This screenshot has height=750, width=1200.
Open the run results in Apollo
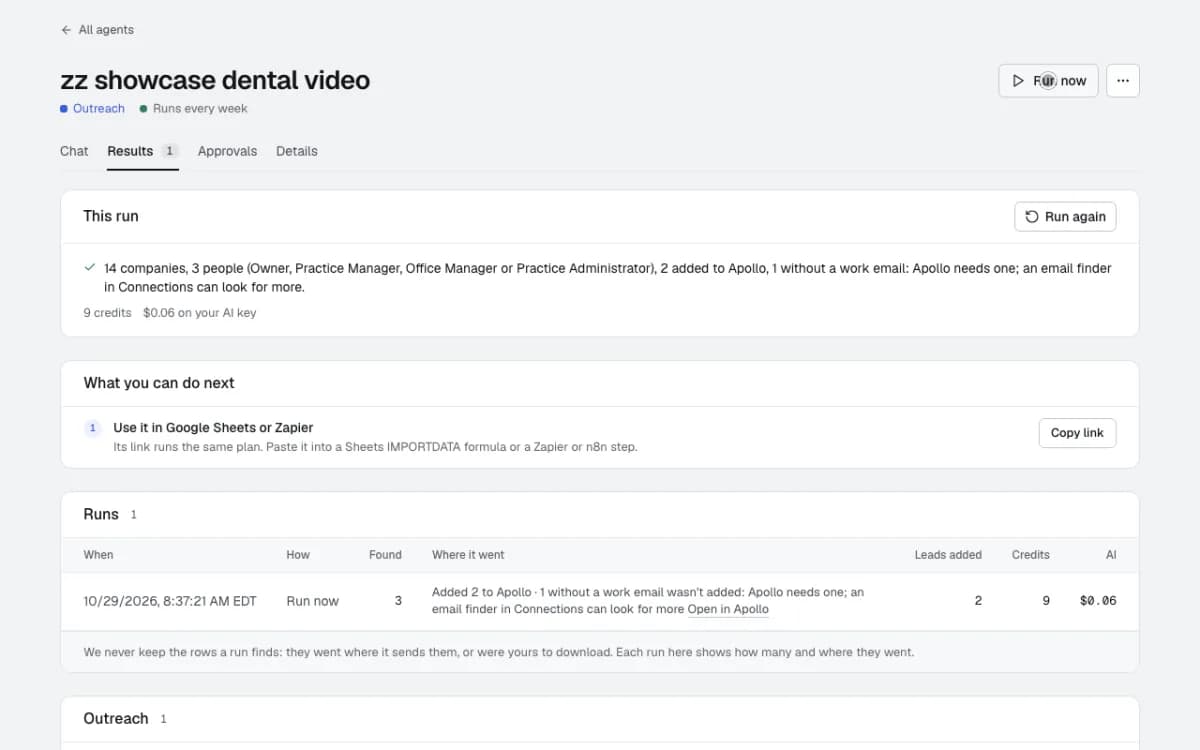[728, 609]
